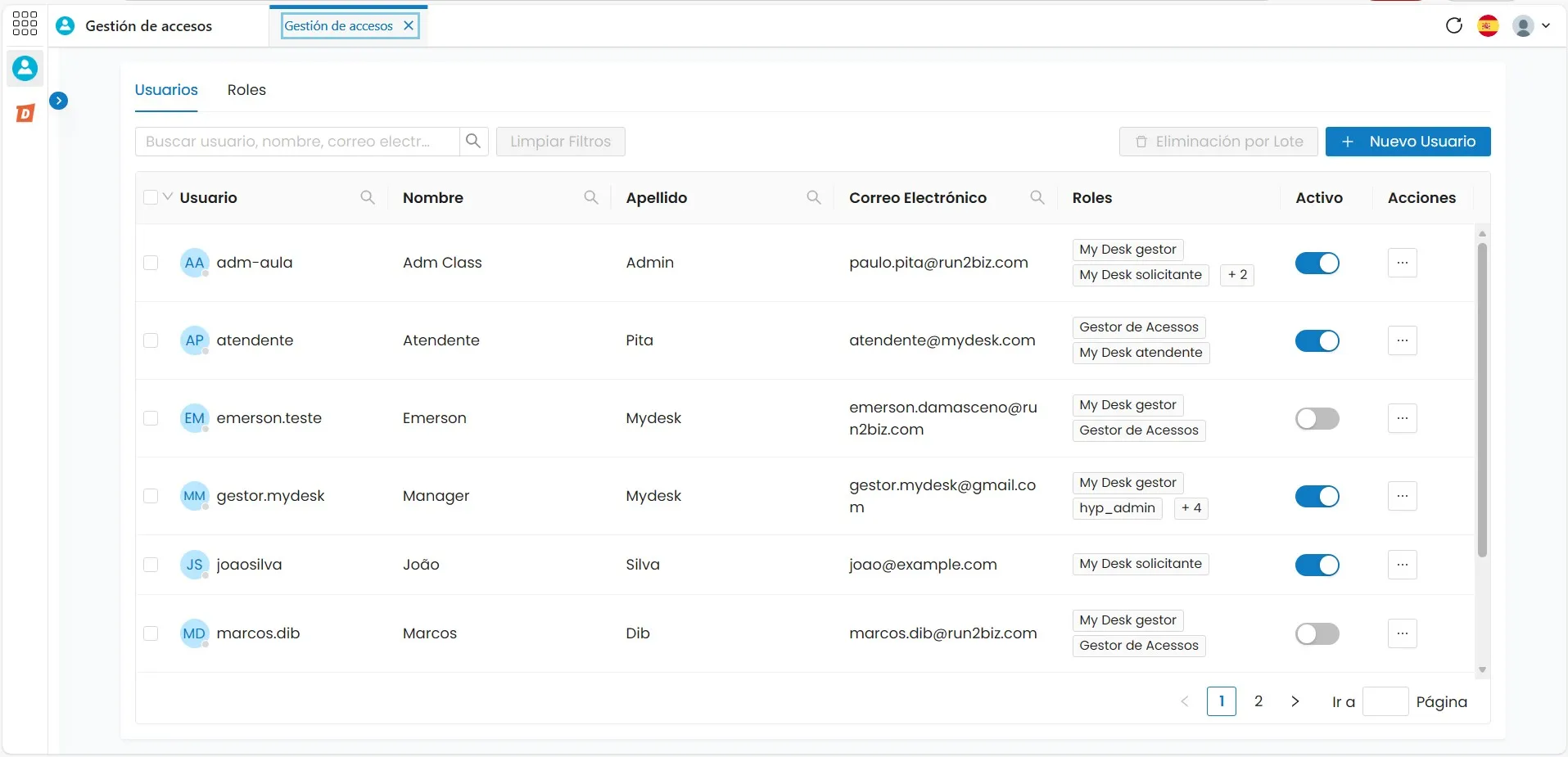This screenshot has width=1568, height=757.
Task: Click the Apellido column search icon
Action: tap(814, 197)
